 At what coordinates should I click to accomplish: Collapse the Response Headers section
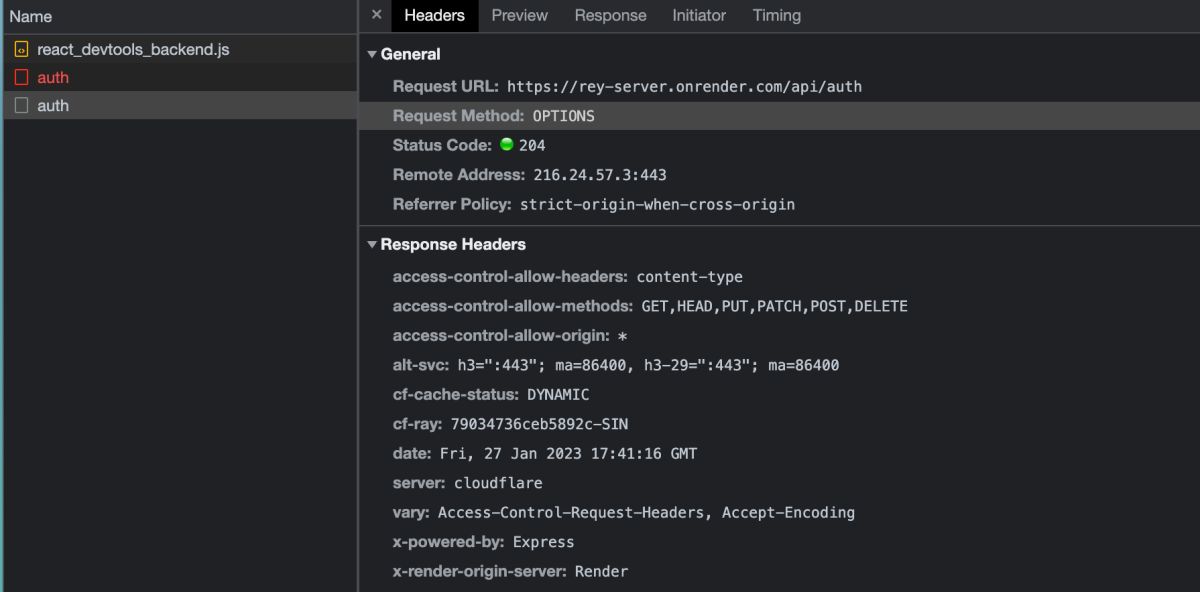(372, 244)
